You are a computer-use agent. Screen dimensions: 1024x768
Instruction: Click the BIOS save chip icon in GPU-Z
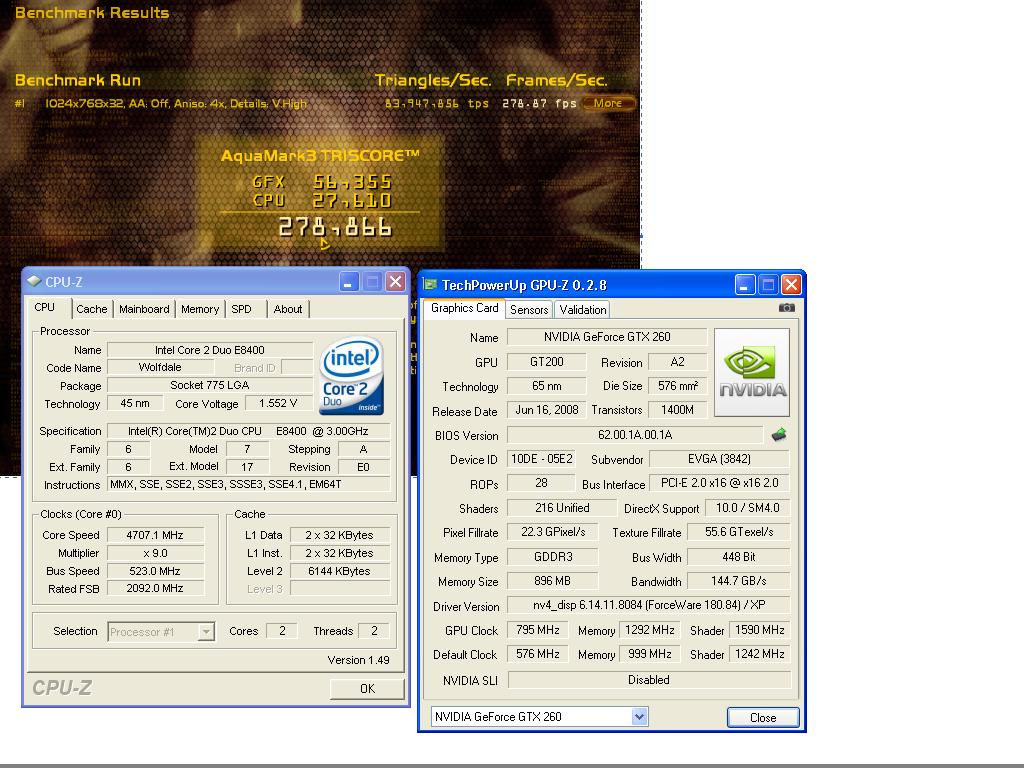778,435
